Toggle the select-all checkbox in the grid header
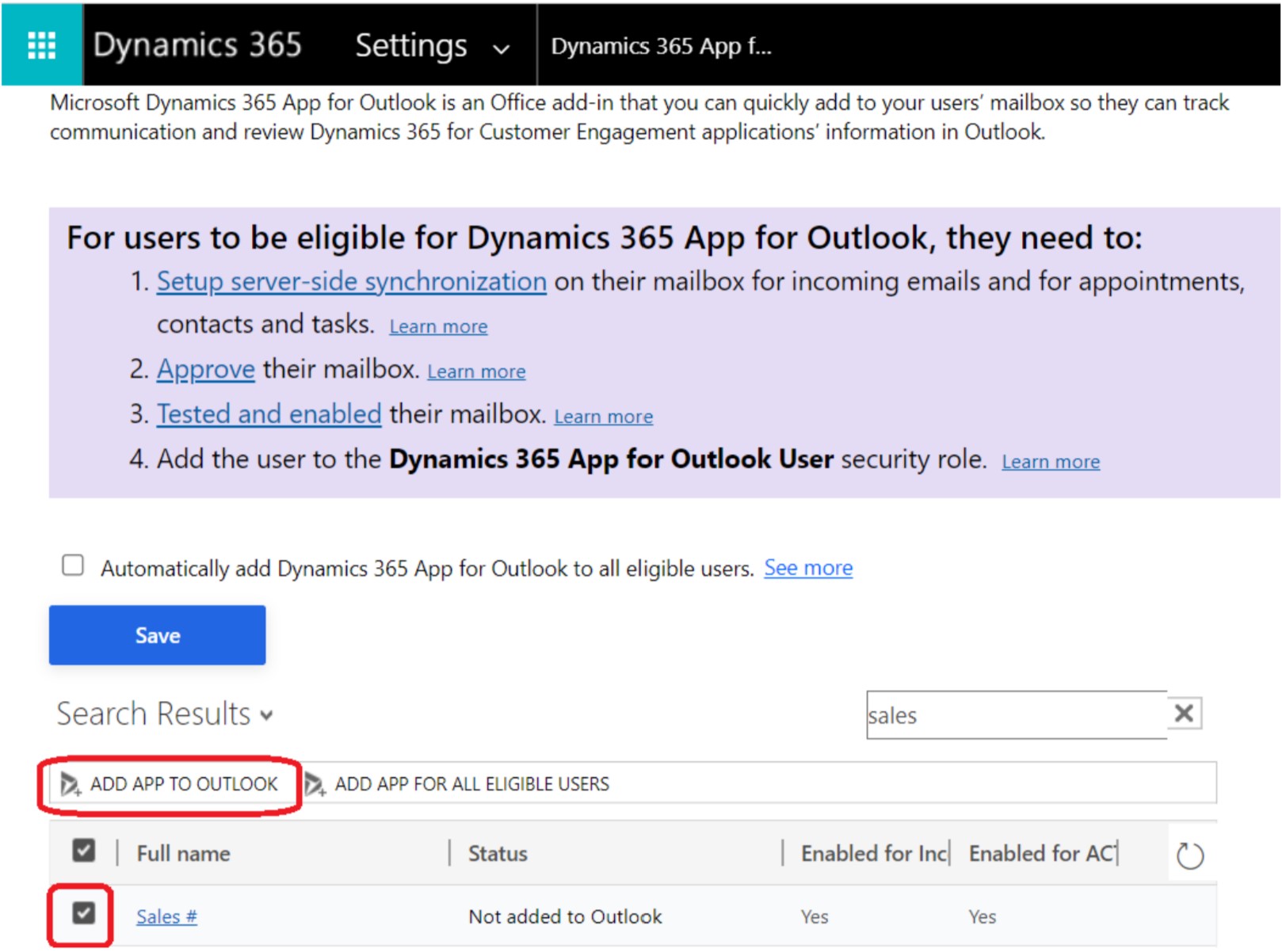1282x952 pixels. pos(83,851)
